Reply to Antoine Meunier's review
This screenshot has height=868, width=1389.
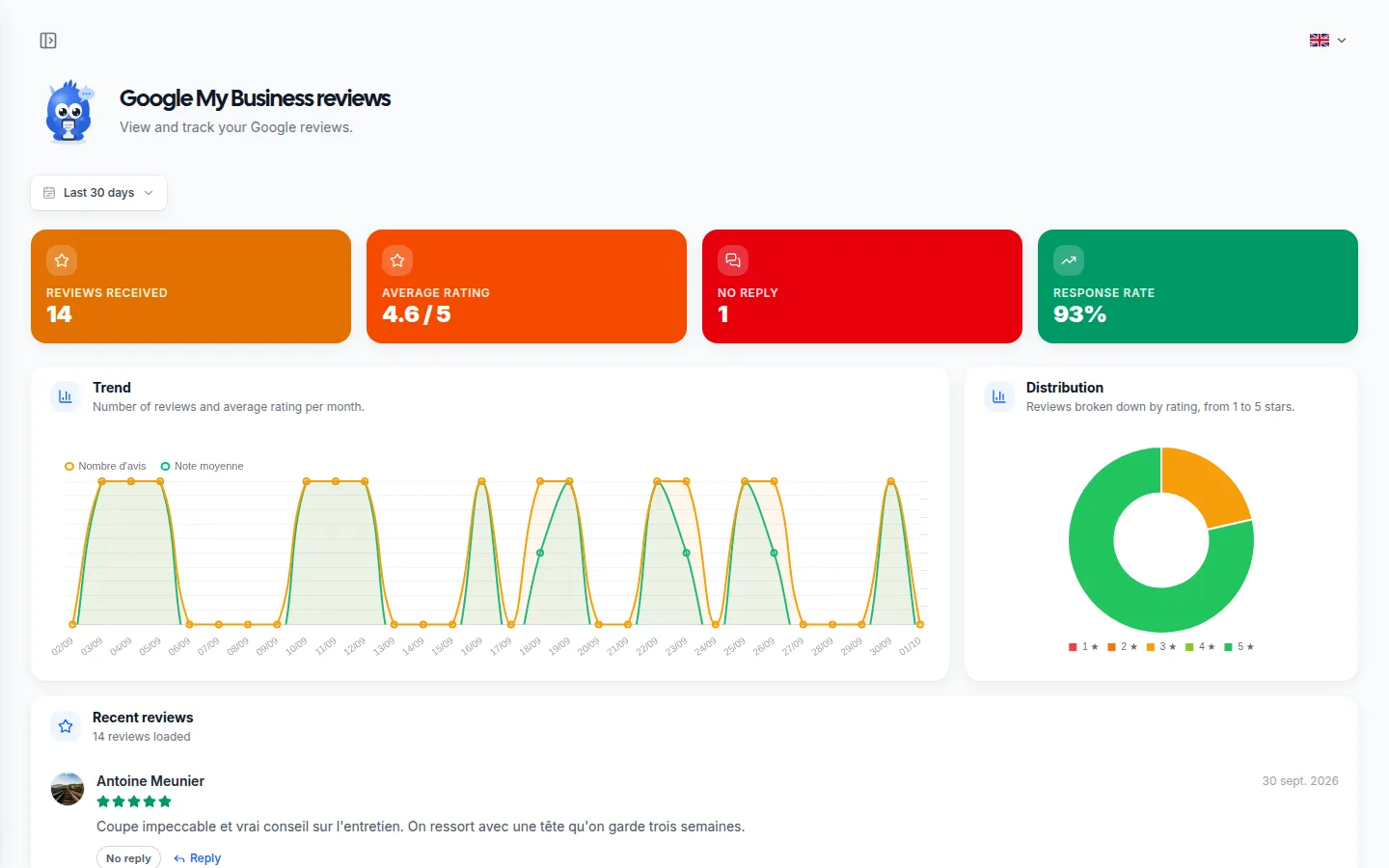click(197, 858)
